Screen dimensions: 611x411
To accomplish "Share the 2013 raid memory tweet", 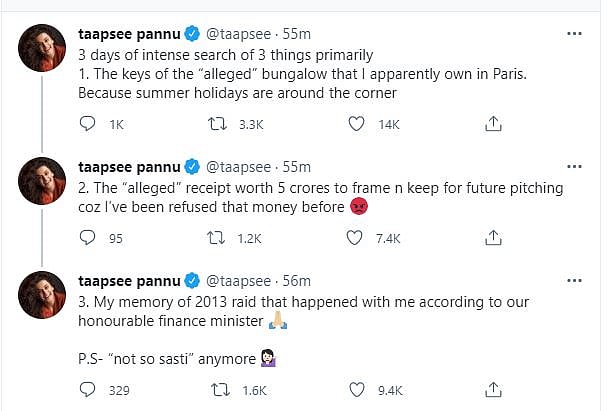I will [x=492, y=390].
